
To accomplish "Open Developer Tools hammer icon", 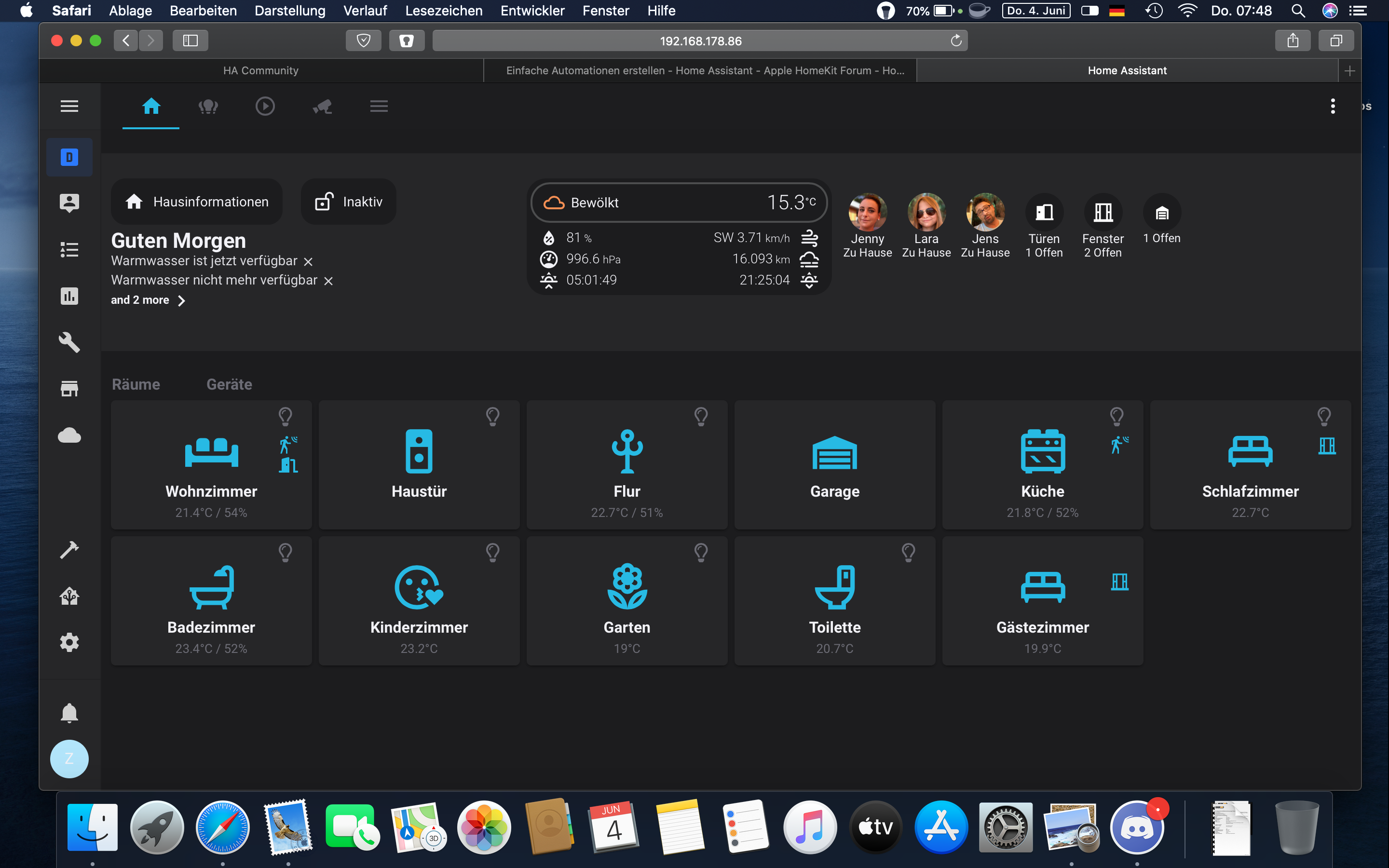I will (x=69, y=549).
